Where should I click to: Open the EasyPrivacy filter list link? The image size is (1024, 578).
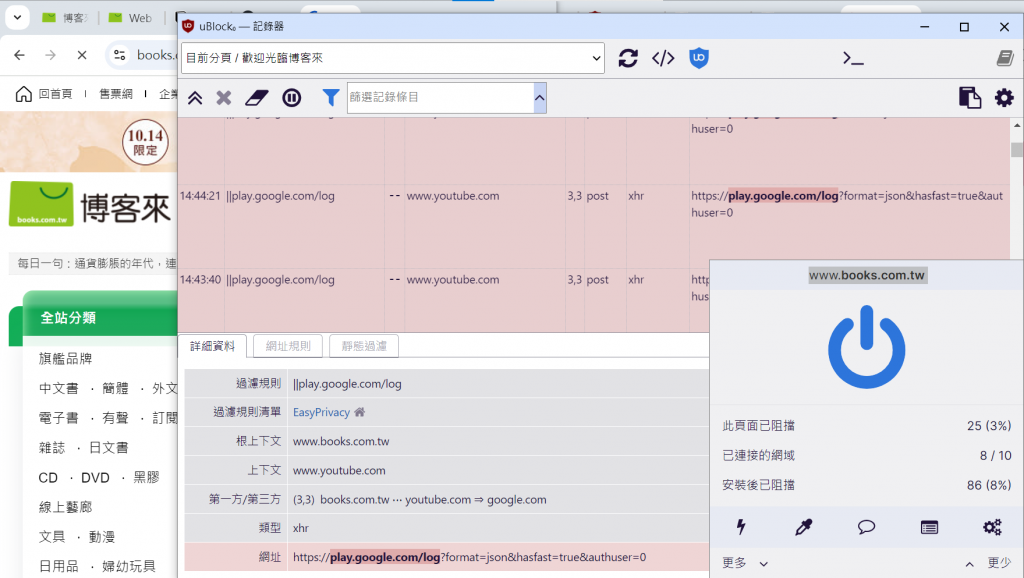coord(321,413)
